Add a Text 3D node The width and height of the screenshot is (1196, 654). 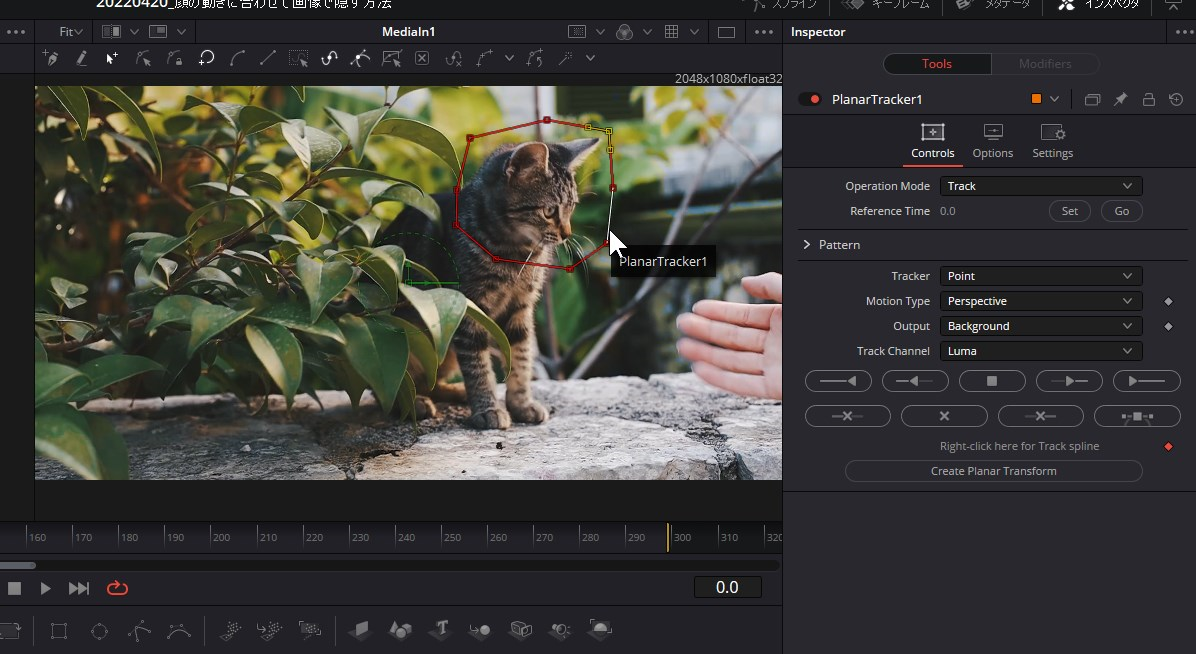pyautogui.click(x=441, y=630)
